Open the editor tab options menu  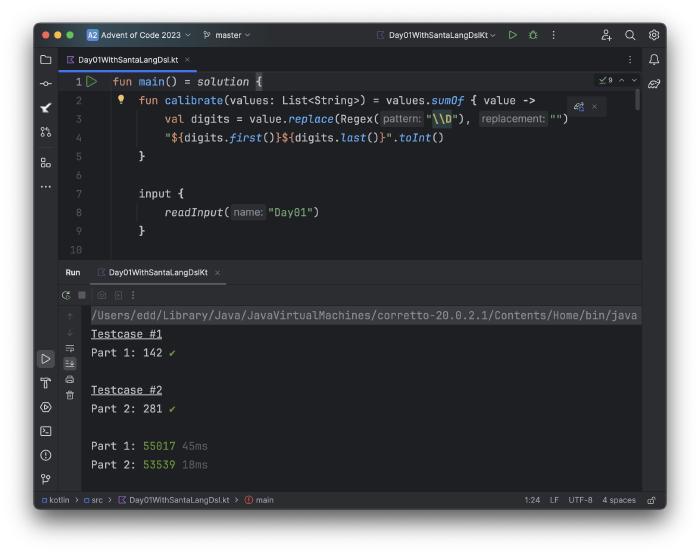pyautogui.click(x=630, y=60)
